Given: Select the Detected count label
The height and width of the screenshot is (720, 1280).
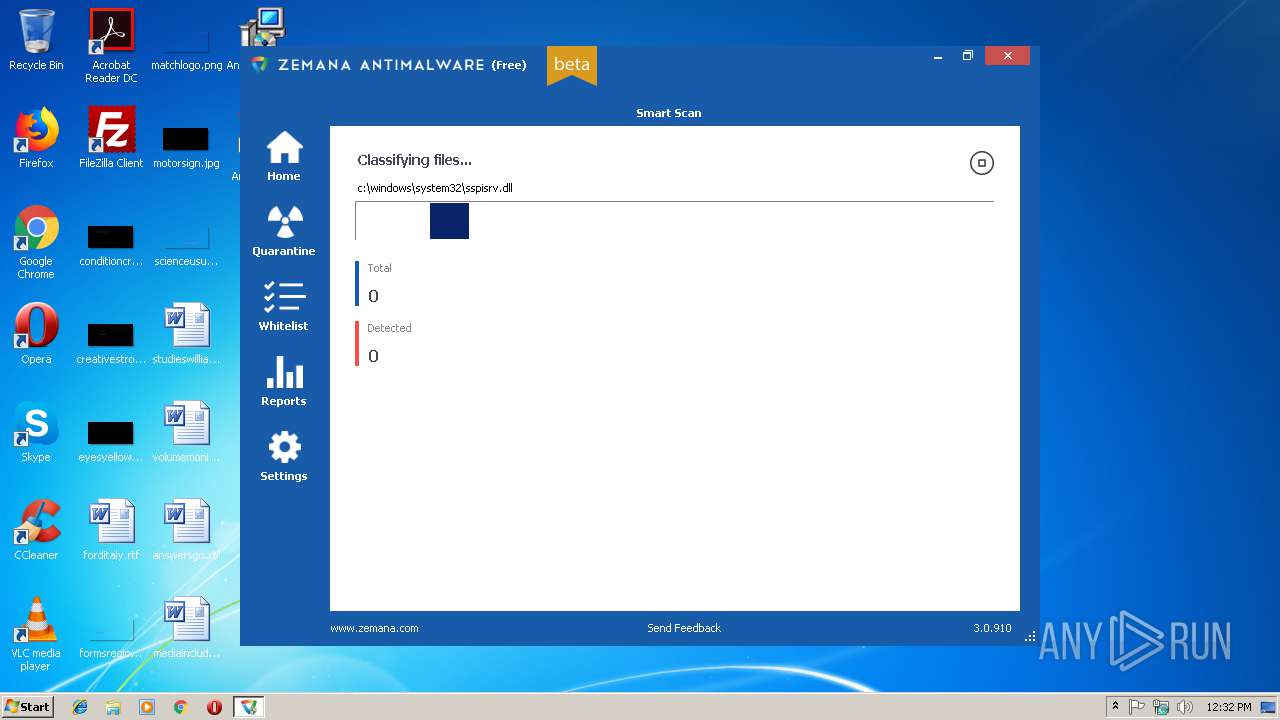Looking at the screenshot, I should point(389,328).
